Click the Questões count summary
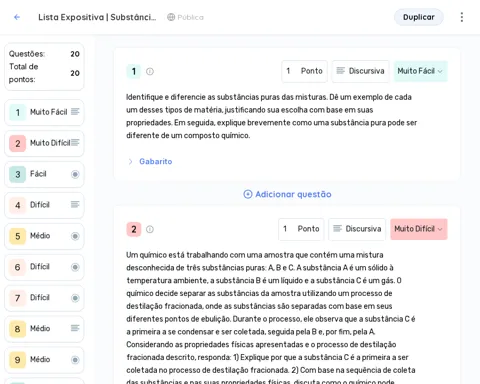 point(44,54)
